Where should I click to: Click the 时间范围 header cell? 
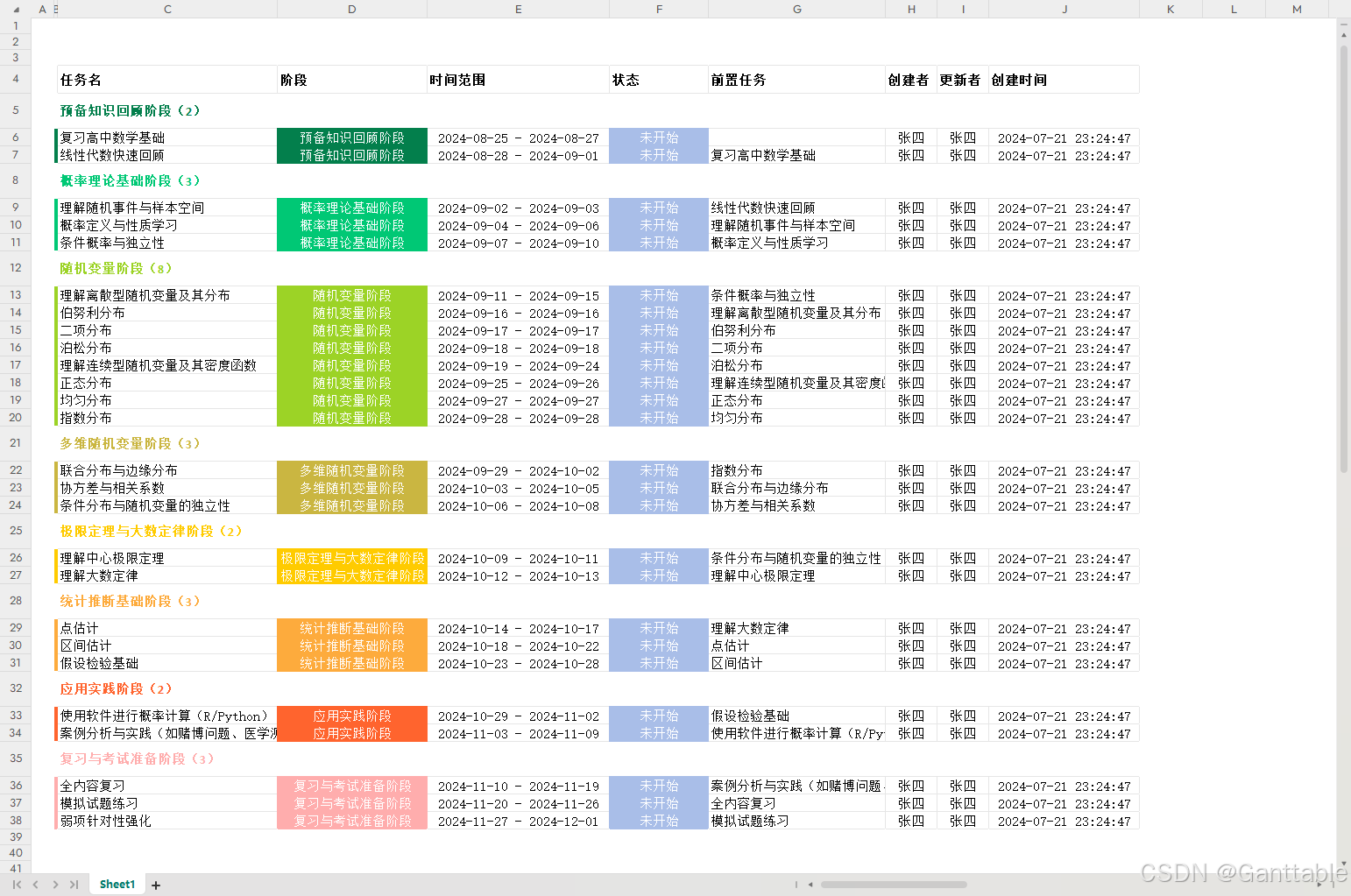(x=518, y=80)
